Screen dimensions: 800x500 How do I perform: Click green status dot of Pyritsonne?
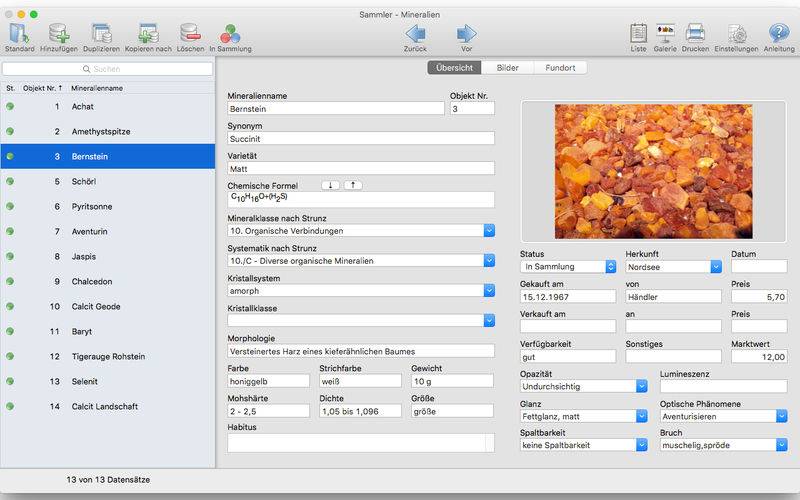[x=10, y=207]
